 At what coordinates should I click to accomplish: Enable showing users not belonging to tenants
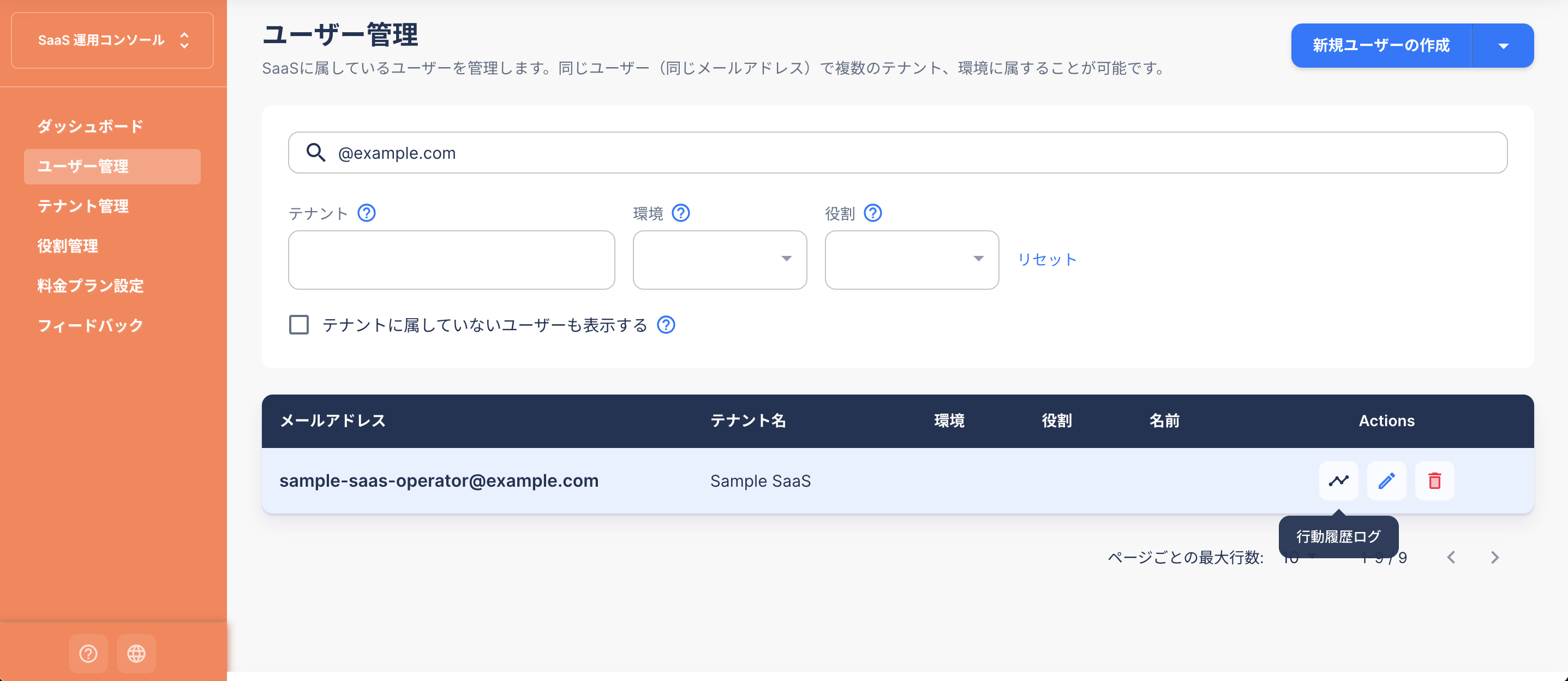(x=299, y=325)
